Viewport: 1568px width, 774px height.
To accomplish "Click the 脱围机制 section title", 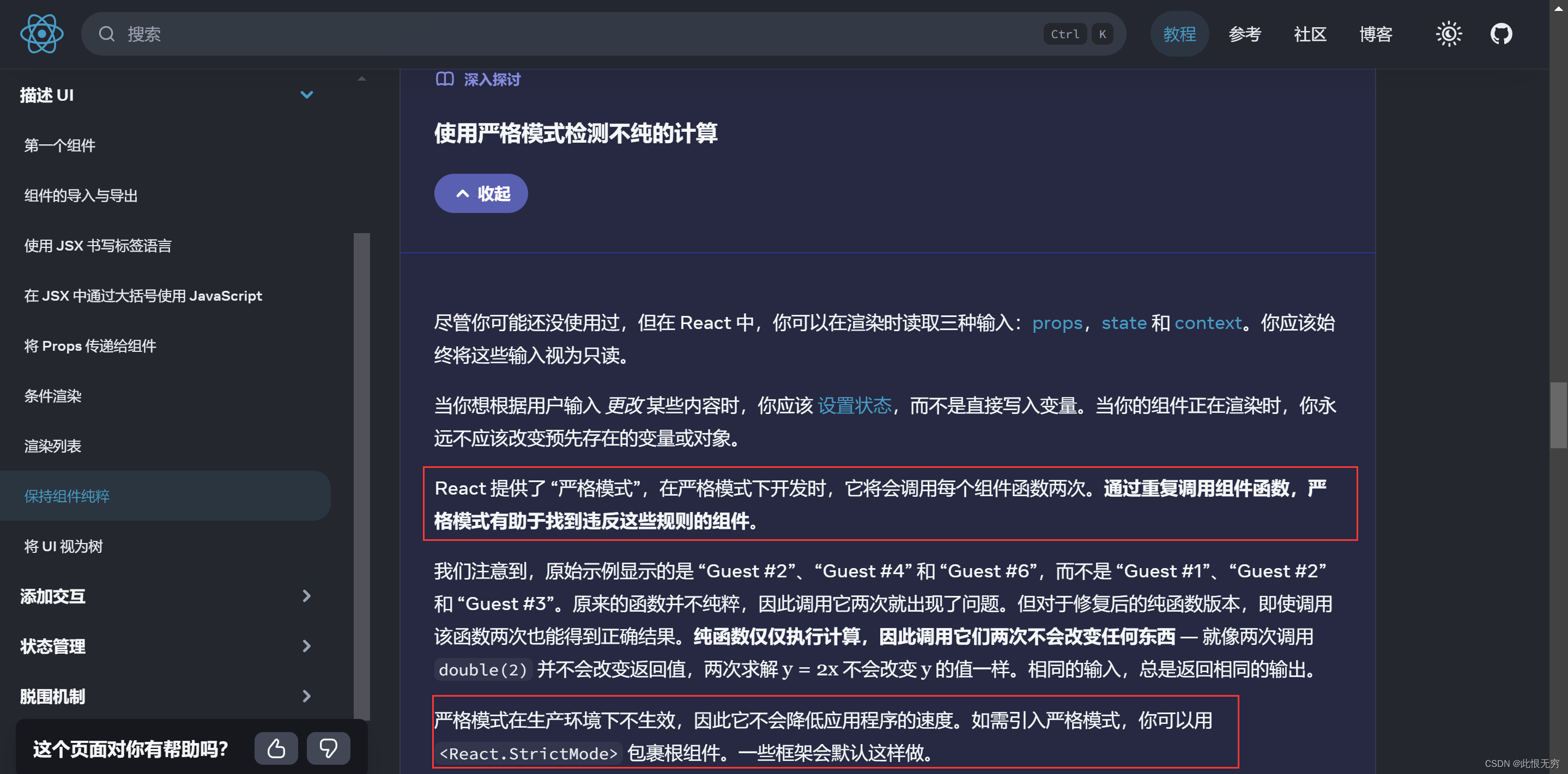I will point(52,696).
